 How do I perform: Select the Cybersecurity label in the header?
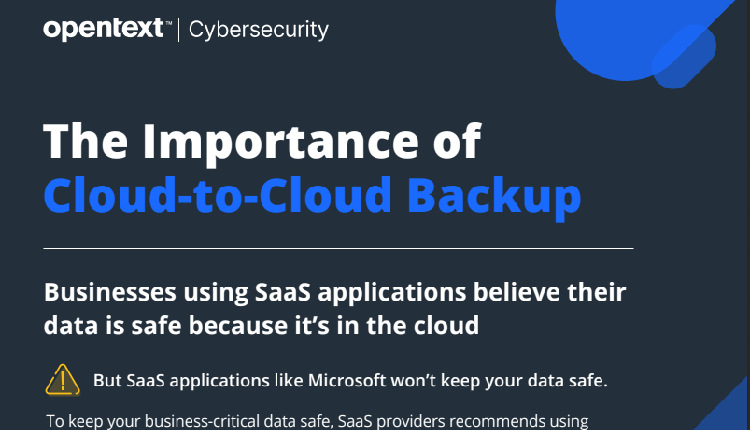(258, 30)
